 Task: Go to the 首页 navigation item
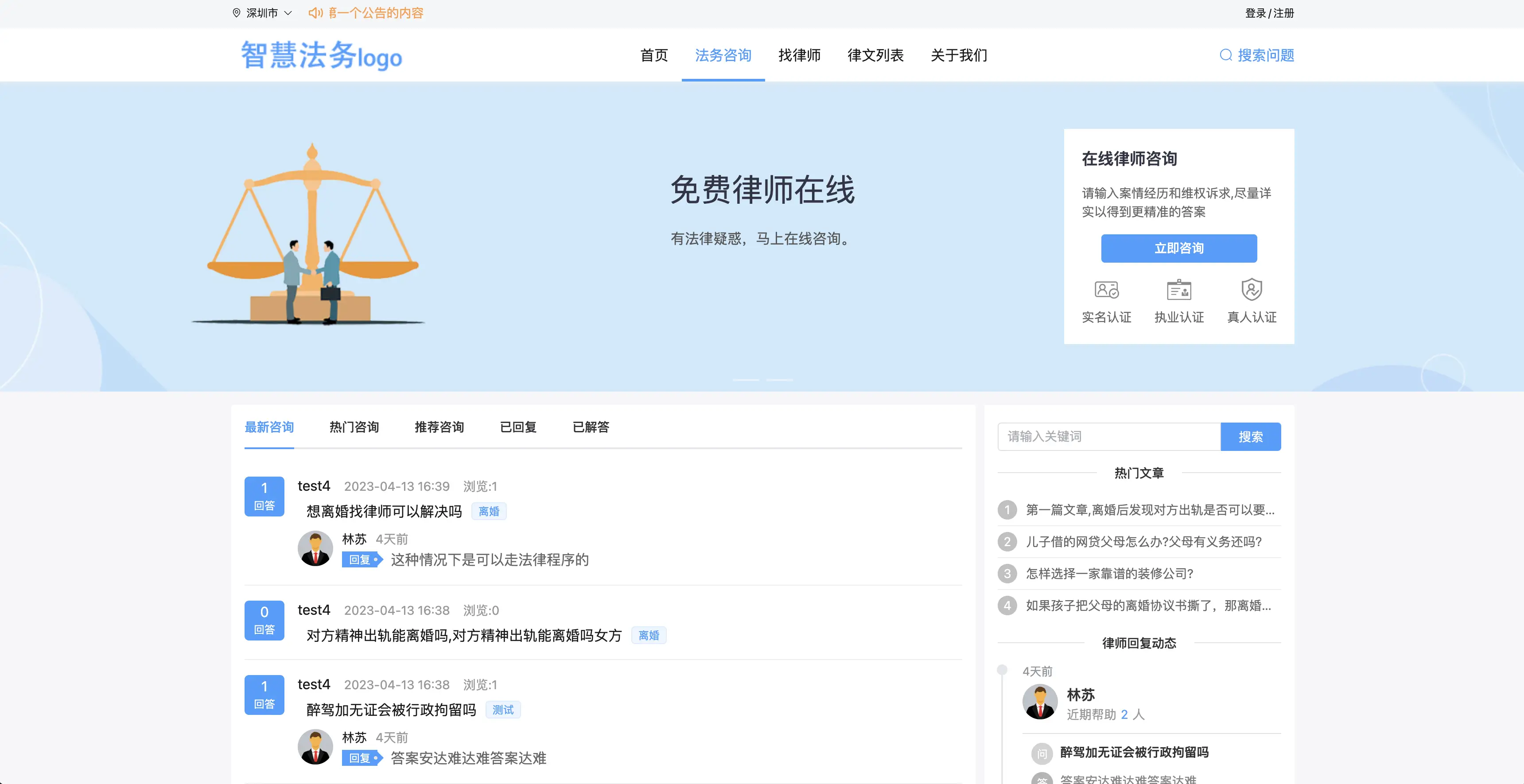654,55
